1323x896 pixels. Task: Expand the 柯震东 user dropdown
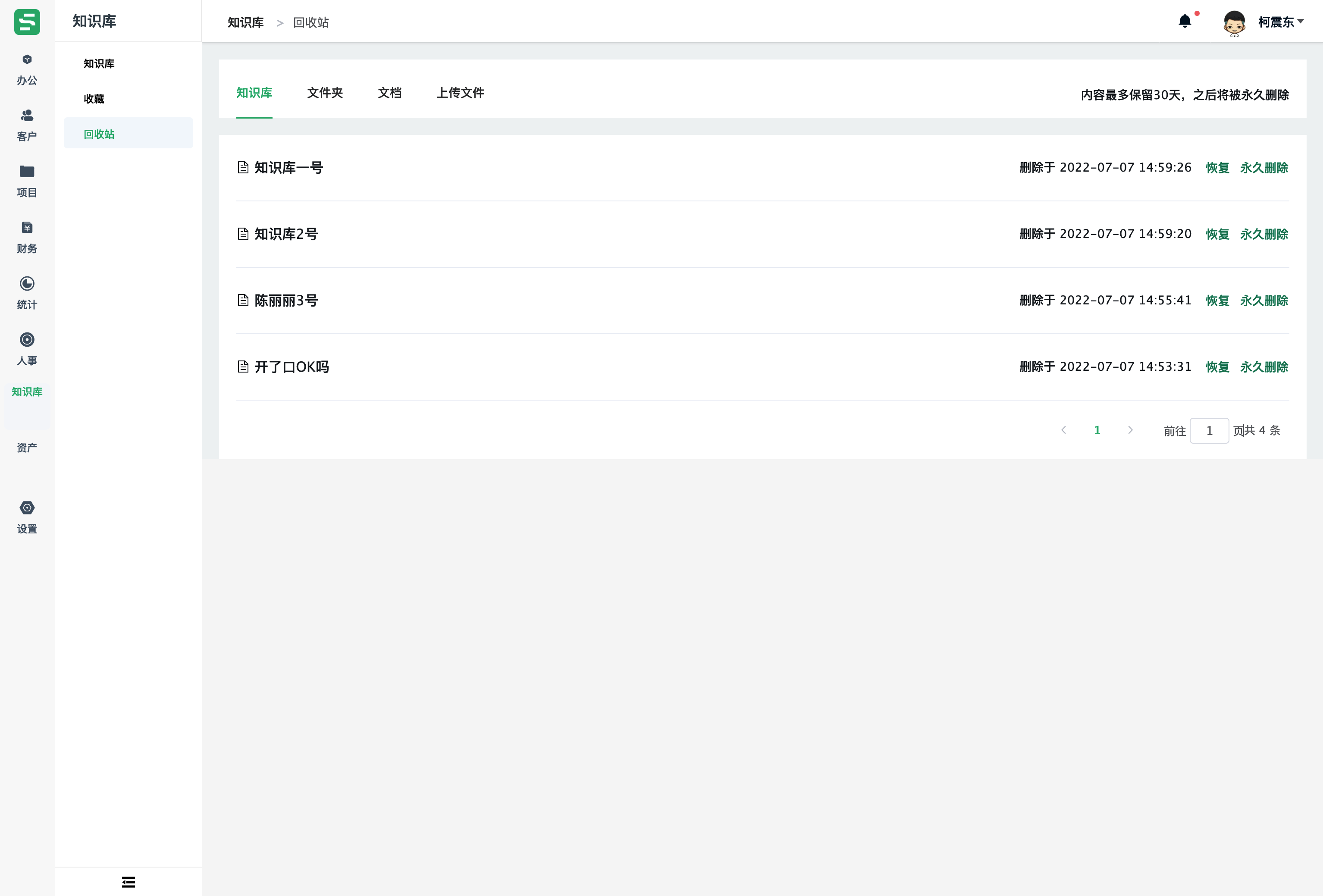(x=1282, y=22)
